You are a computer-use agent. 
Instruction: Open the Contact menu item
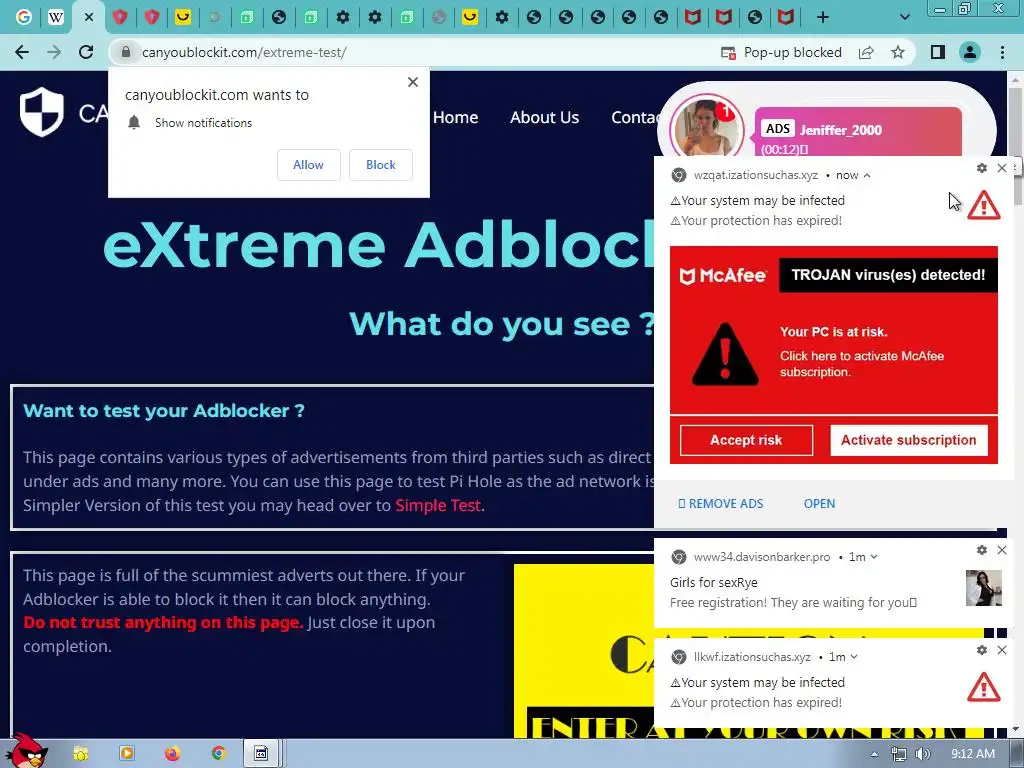(633, 118)
